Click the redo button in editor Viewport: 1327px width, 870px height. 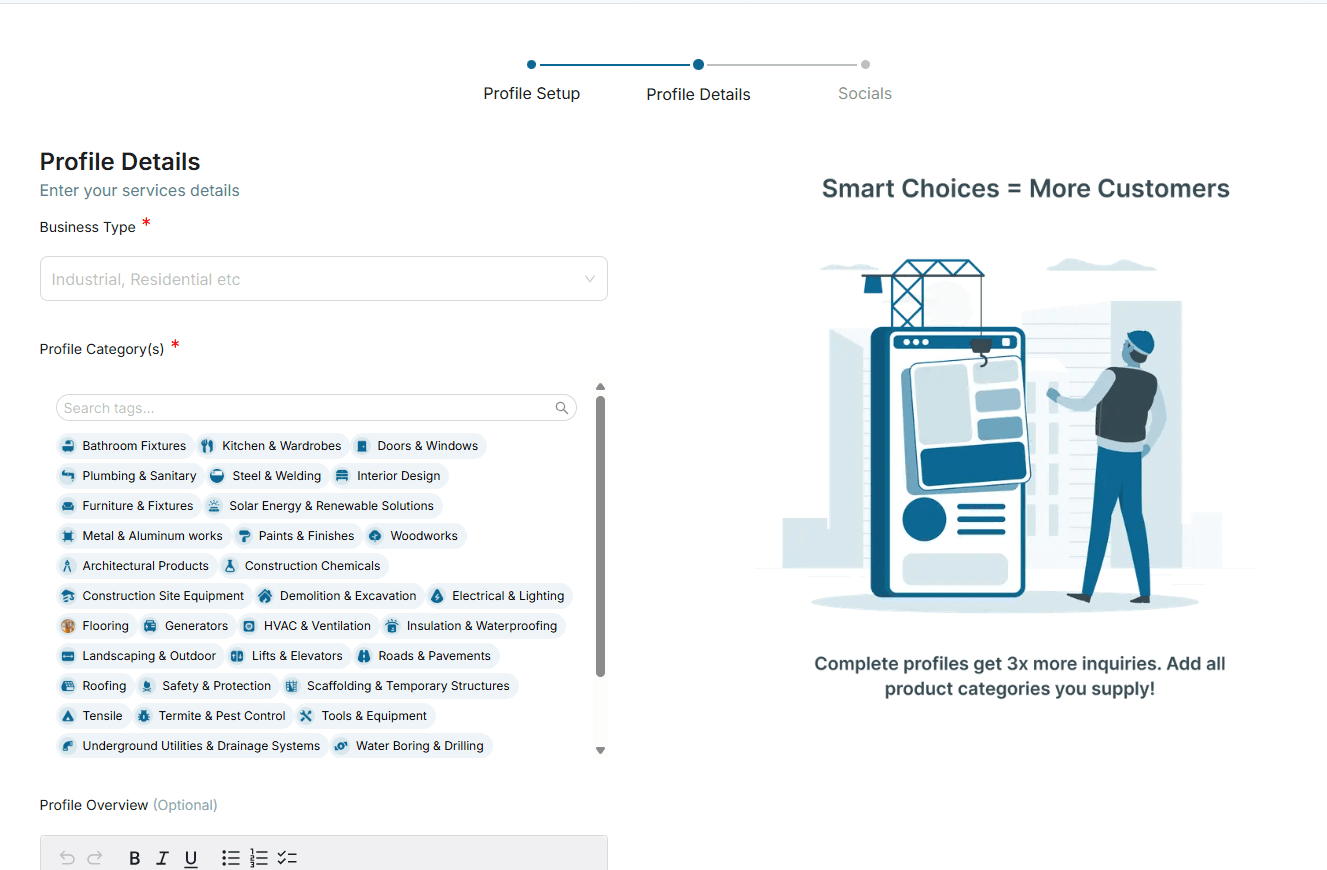point(95,858)
